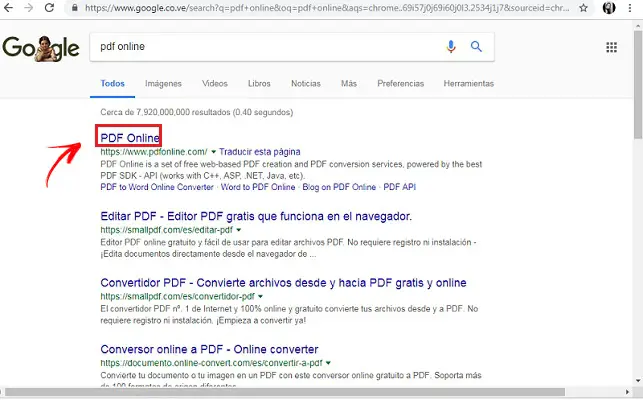Click the 'Cerca de 7,920,000,000 resultados' text
643x400 pixels.
(196, 112)
